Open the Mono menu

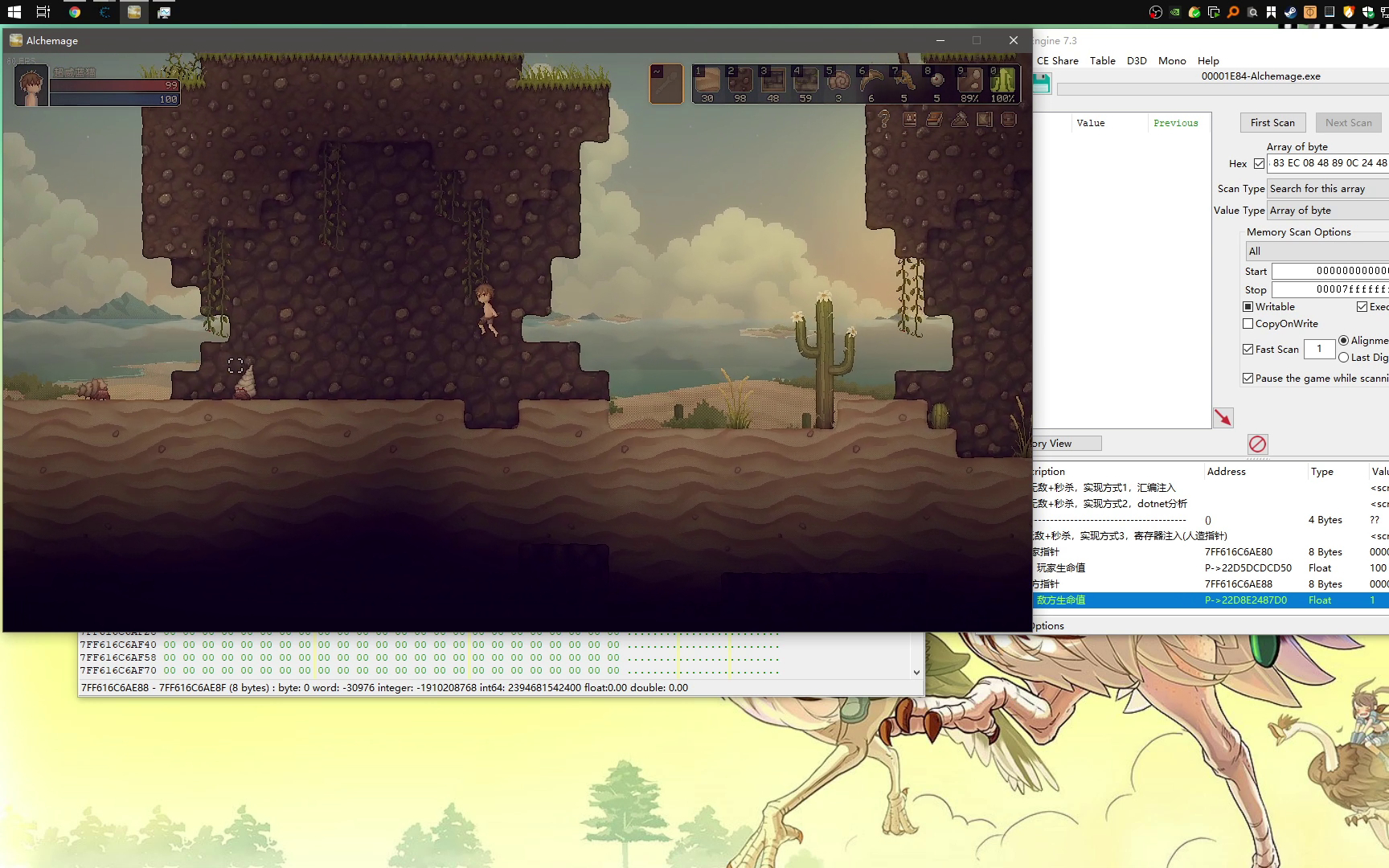tap(1171, 60)
